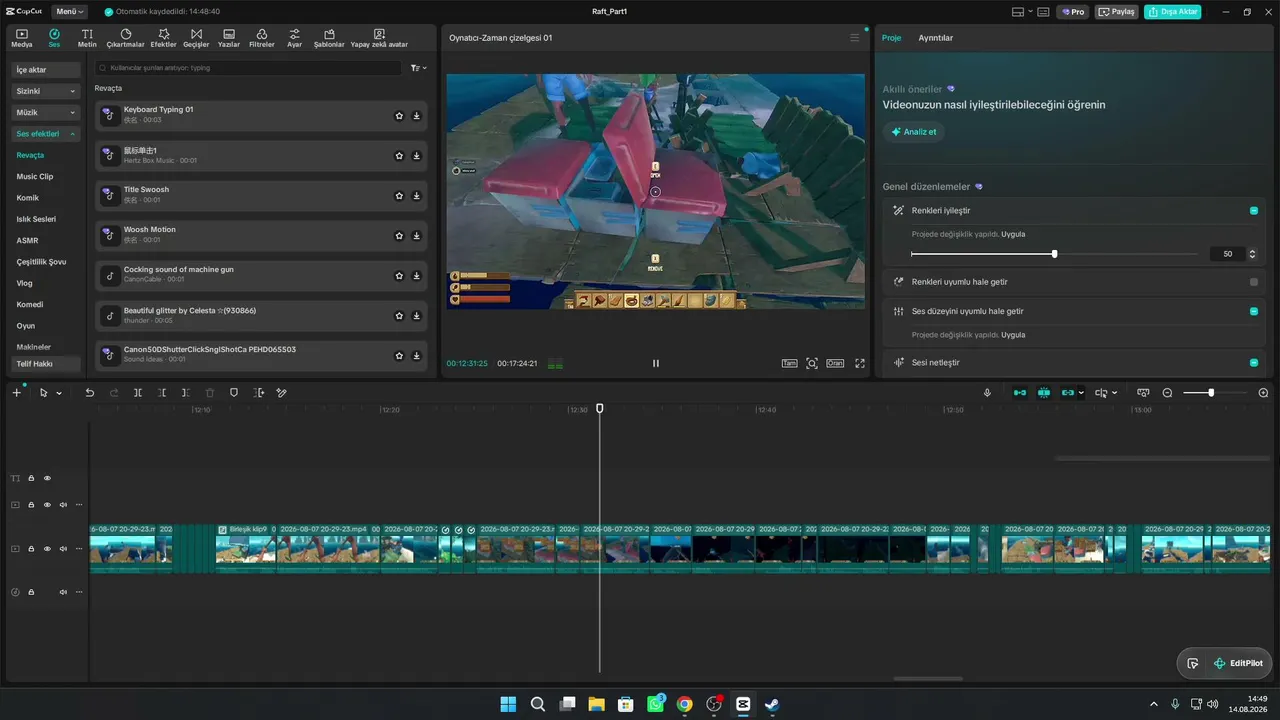Click the İçe aktar import button
The width and height of the screenshot is (1280, 720).
[46, 70]
